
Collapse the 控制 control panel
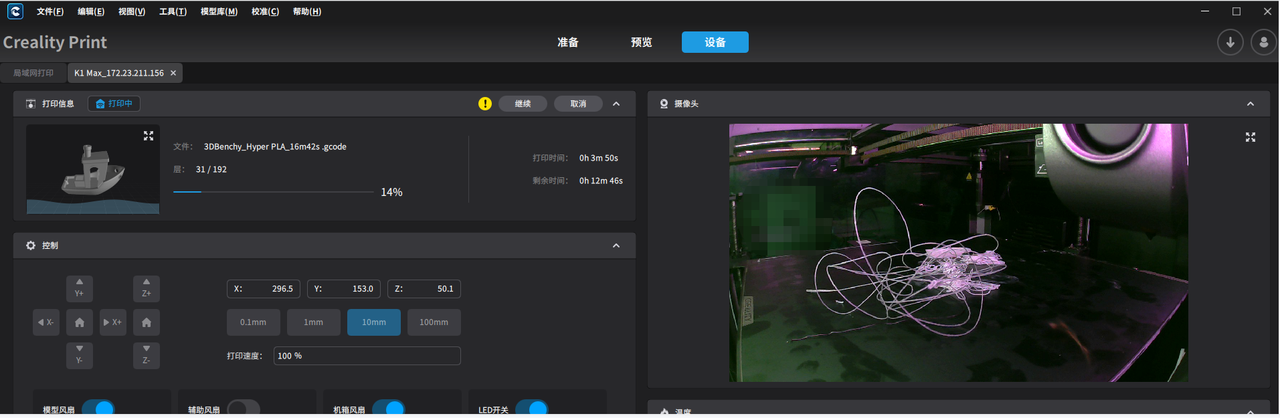(x=616, y=245)
